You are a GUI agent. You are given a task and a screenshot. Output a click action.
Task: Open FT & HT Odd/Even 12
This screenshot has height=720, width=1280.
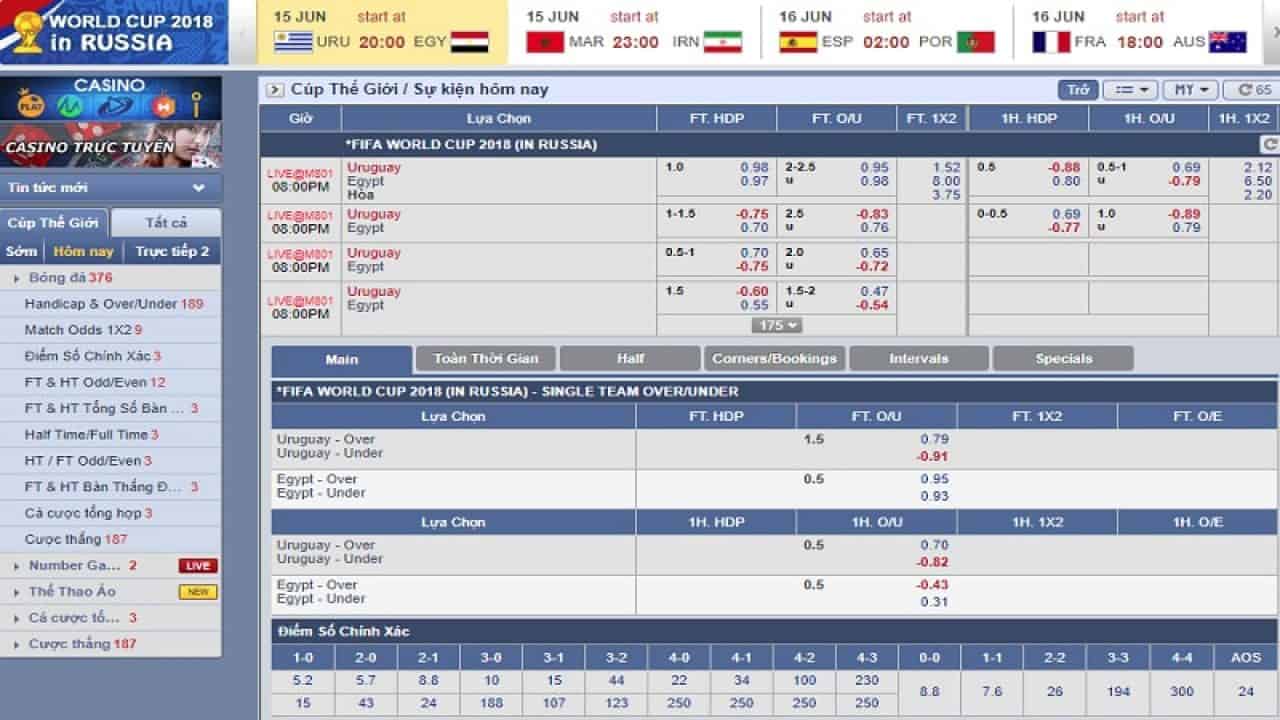click(x=95, y=382)
